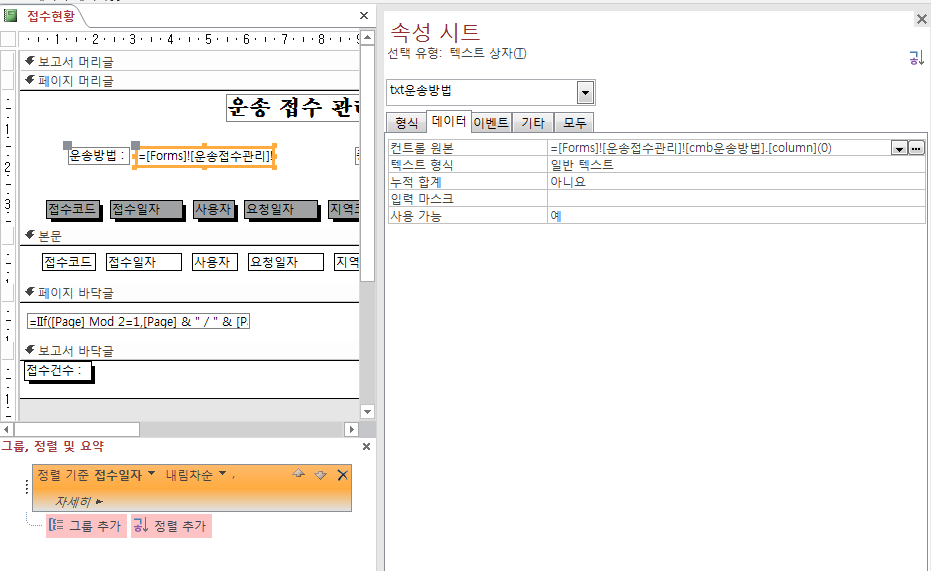This screenshot has width=931, height=571.
Task: Open the 모두 properties tab
Action: pos(574,123)
